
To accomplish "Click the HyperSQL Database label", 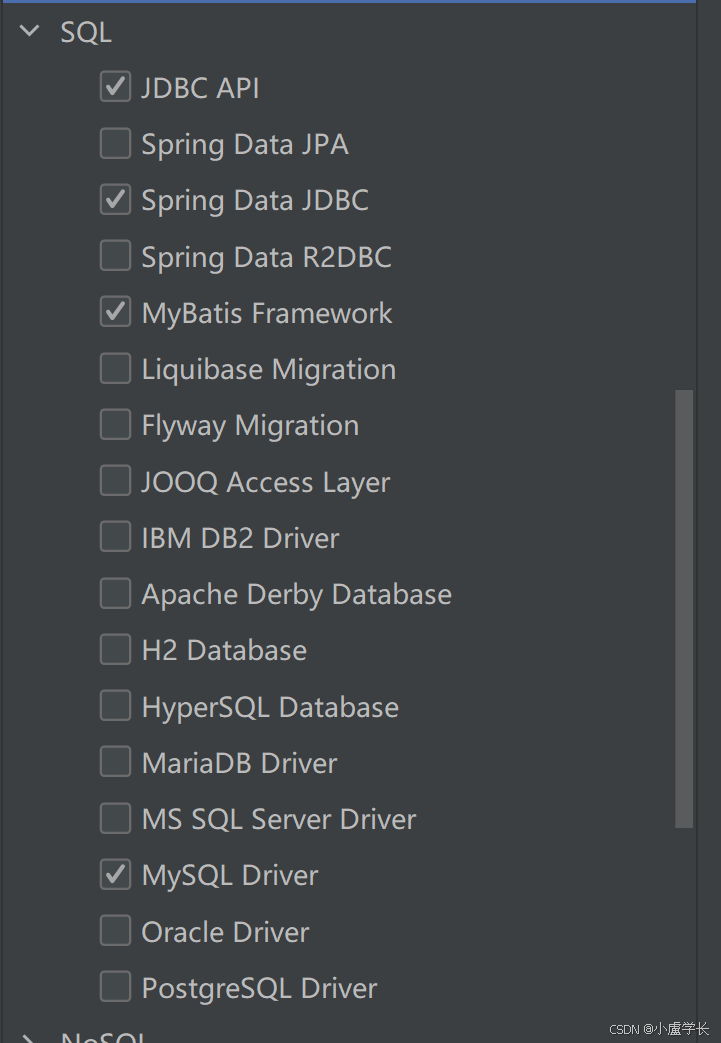I will [270, 707].
